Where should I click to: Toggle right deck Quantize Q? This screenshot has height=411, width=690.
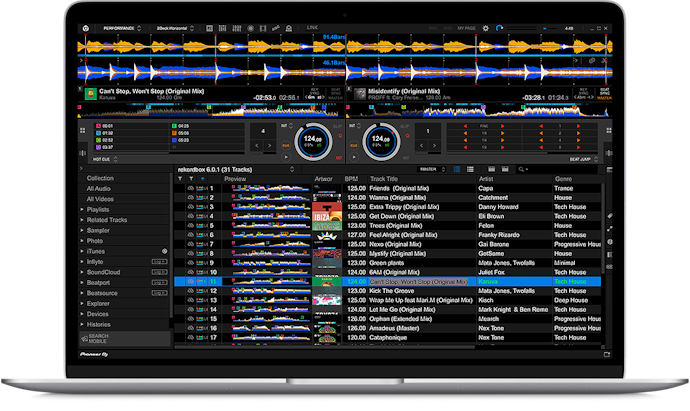pos(408,136)
